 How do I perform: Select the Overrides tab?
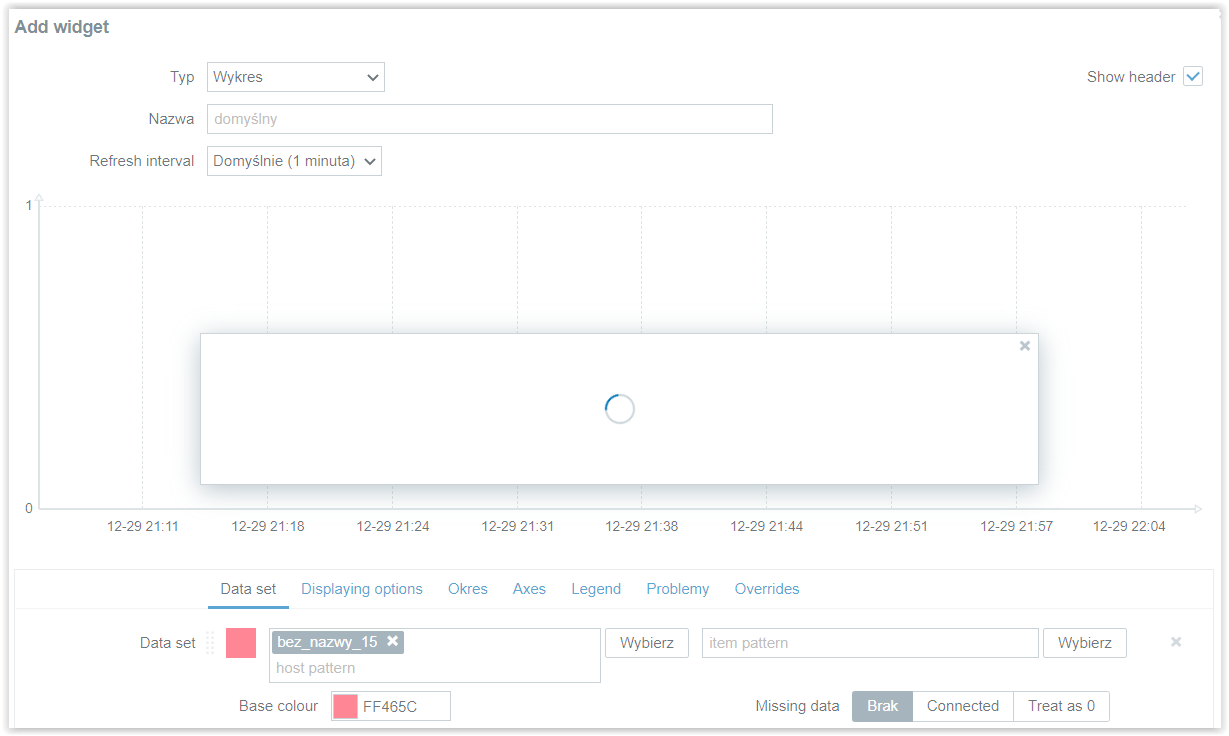767,589
